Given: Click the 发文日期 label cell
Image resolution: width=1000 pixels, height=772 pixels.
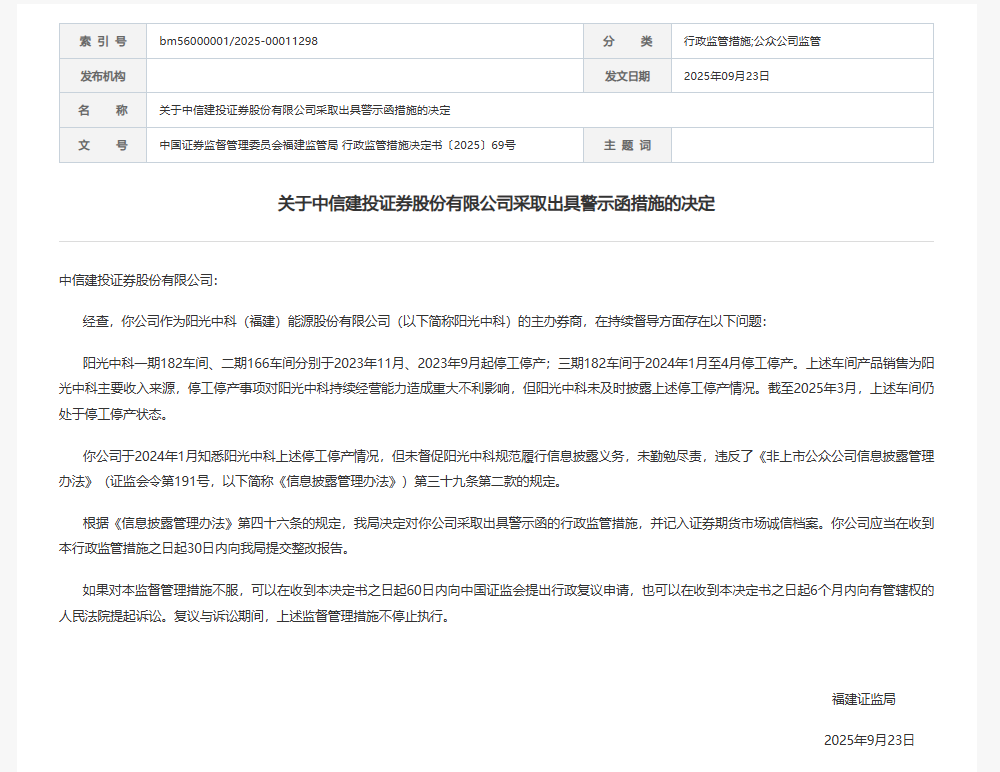Looking at the screenshot, I should 628,76.
